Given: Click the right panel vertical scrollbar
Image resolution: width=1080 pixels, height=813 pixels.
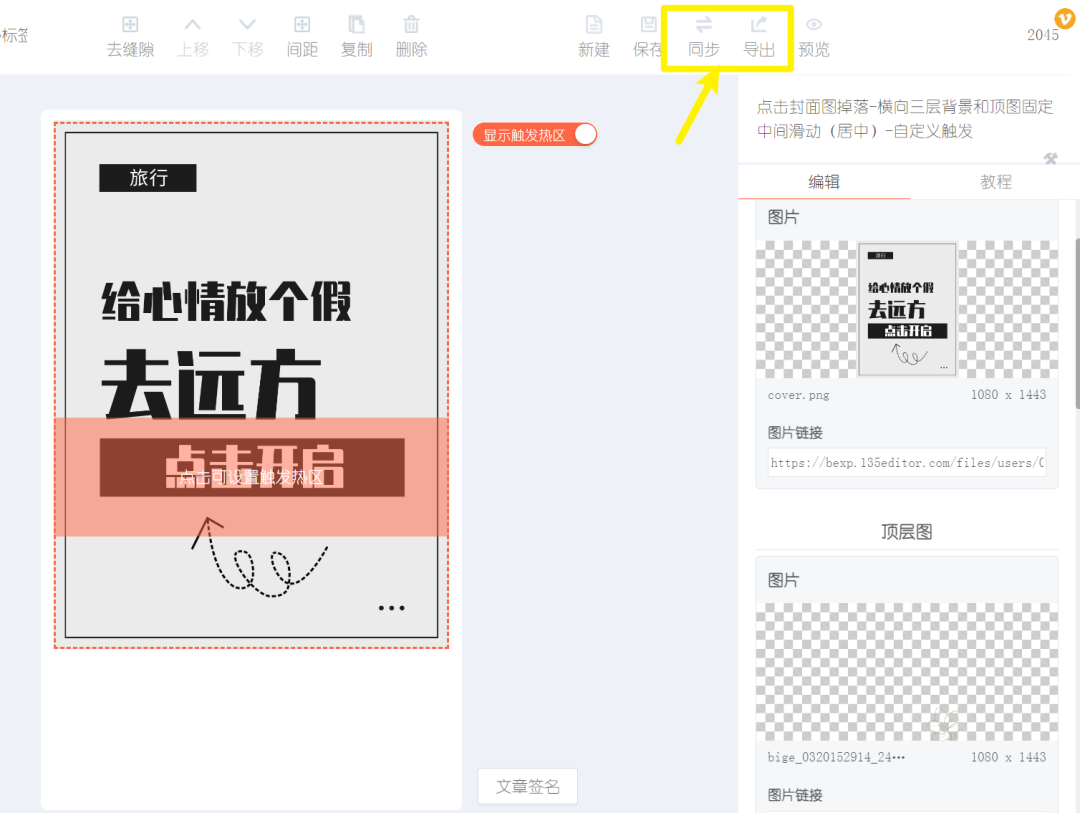Looking at the screenshot, I should (x=1076, y=324).
